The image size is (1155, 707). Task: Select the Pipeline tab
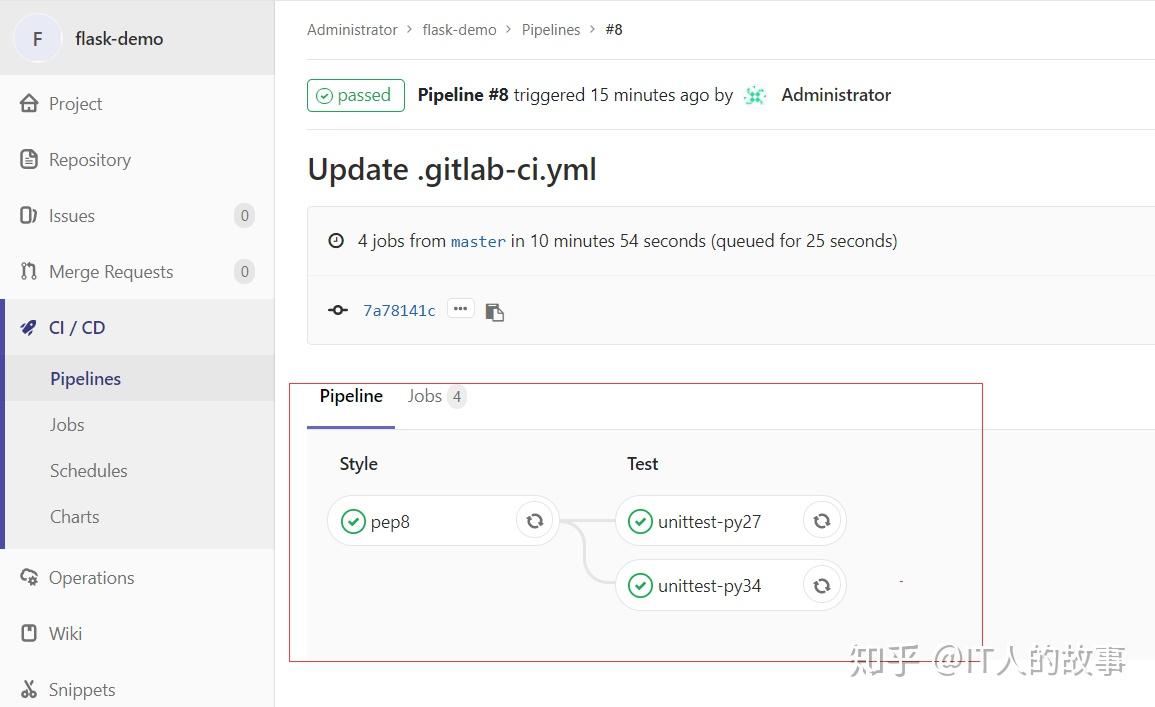(x=350, y=396)
